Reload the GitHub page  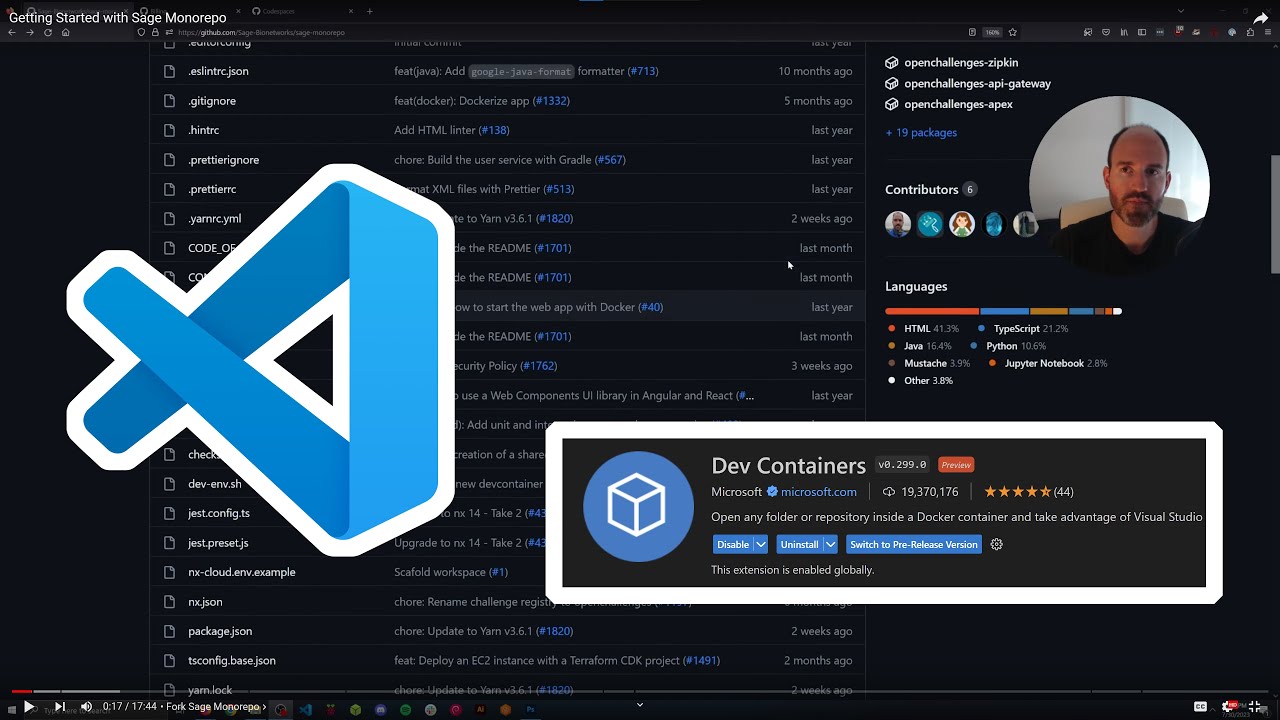47,32
